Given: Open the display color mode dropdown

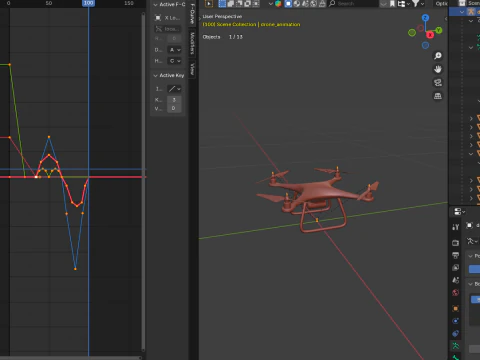Looking at the screenshot, I should click(x=175, y=50).
